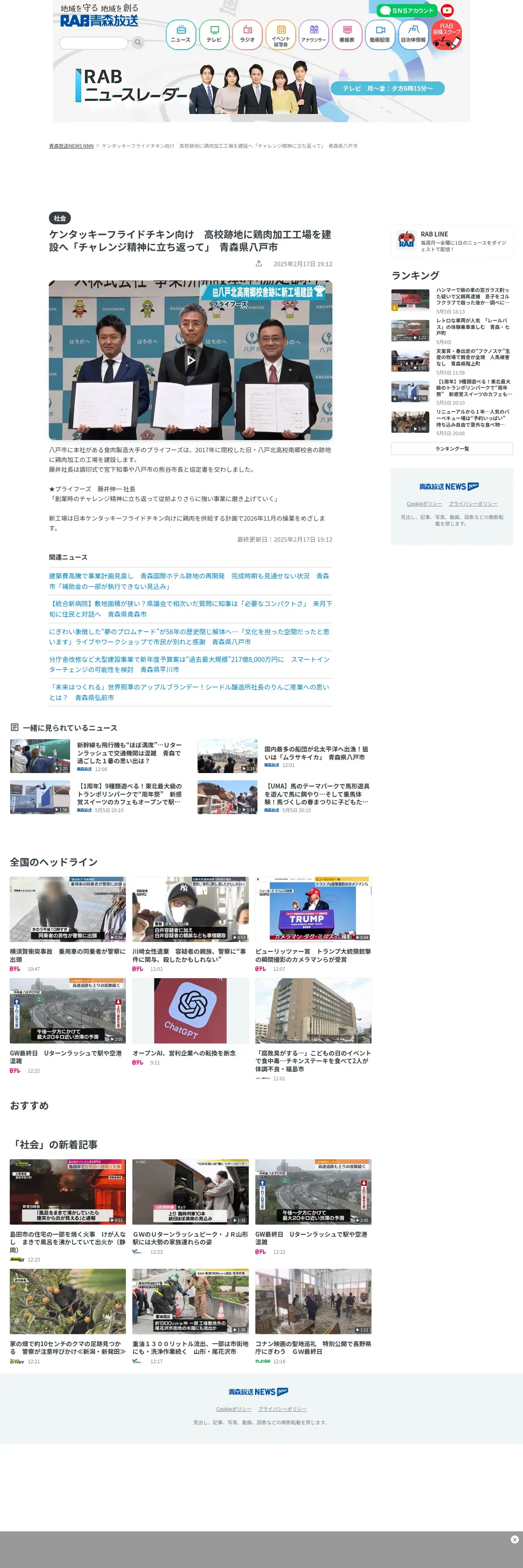Open the イベント試写会 navigation icon
Screen dimensions: 523x1568
281,35
